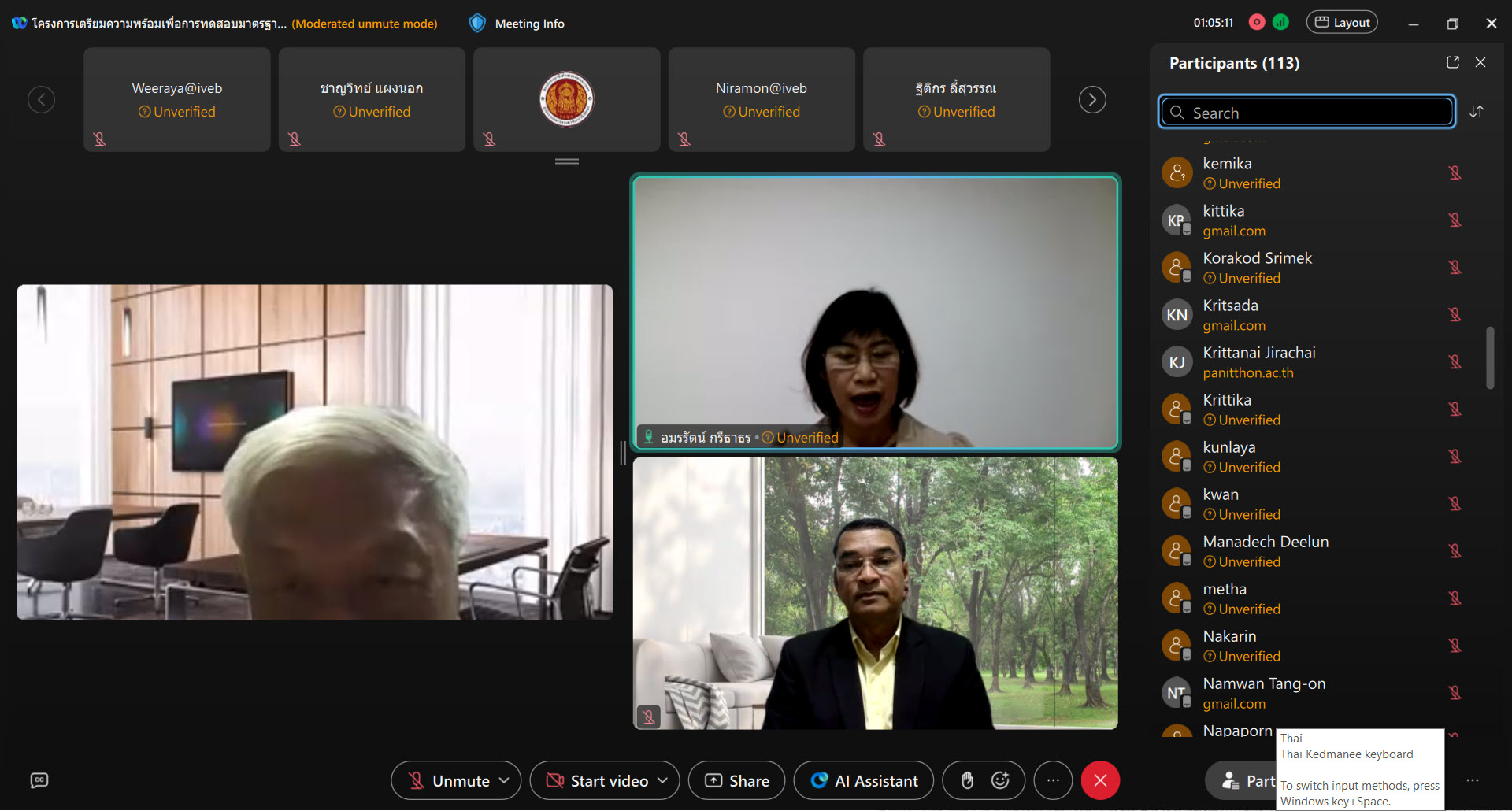Click the vertical divider handle between videos
Image resolution: width=1512 pixels, height=811 pixels.
pyautogui.click(x=623, y=453)
